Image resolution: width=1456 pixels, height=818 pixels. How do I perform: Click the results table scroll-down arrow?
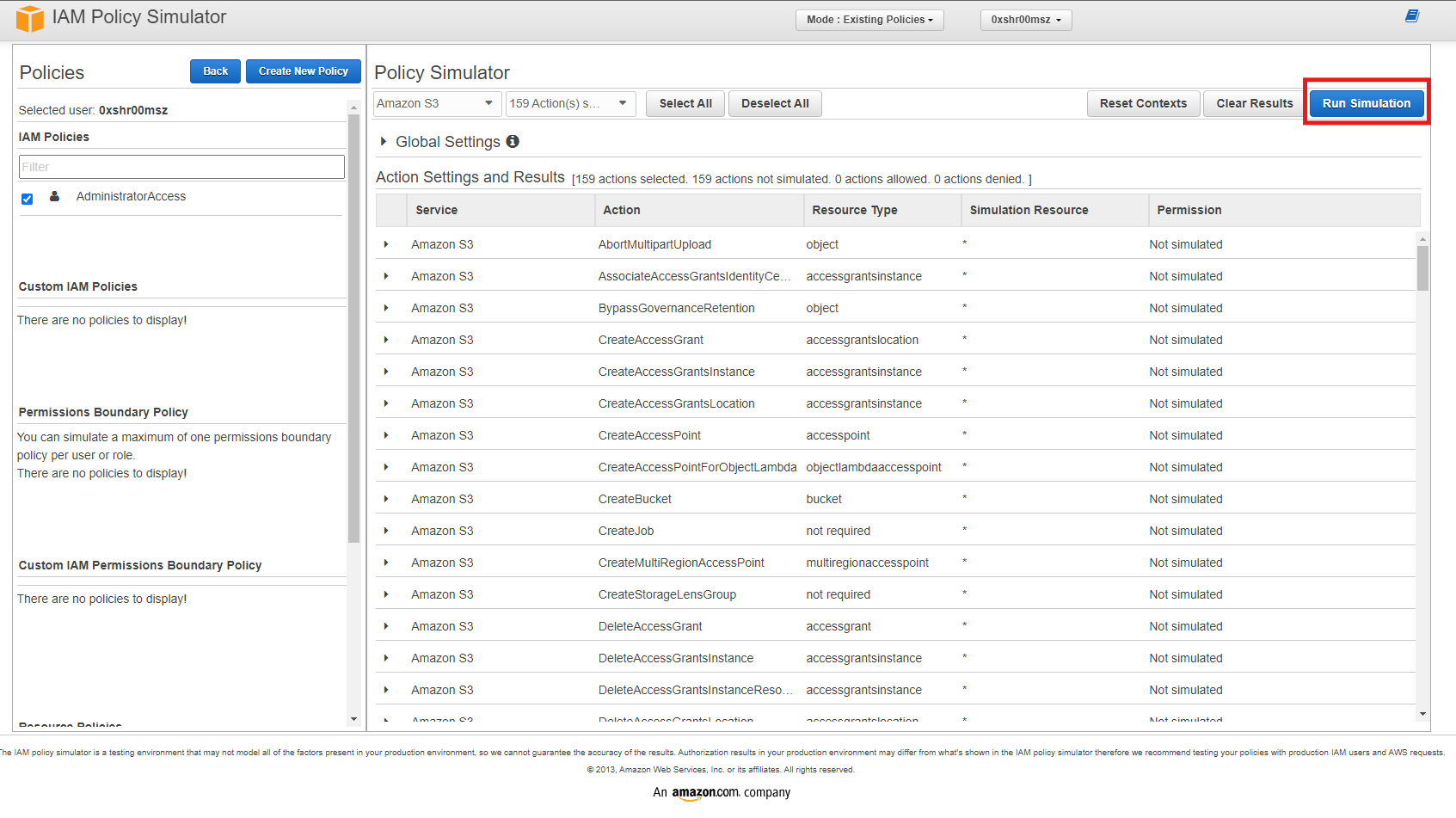coord(1422,713)
